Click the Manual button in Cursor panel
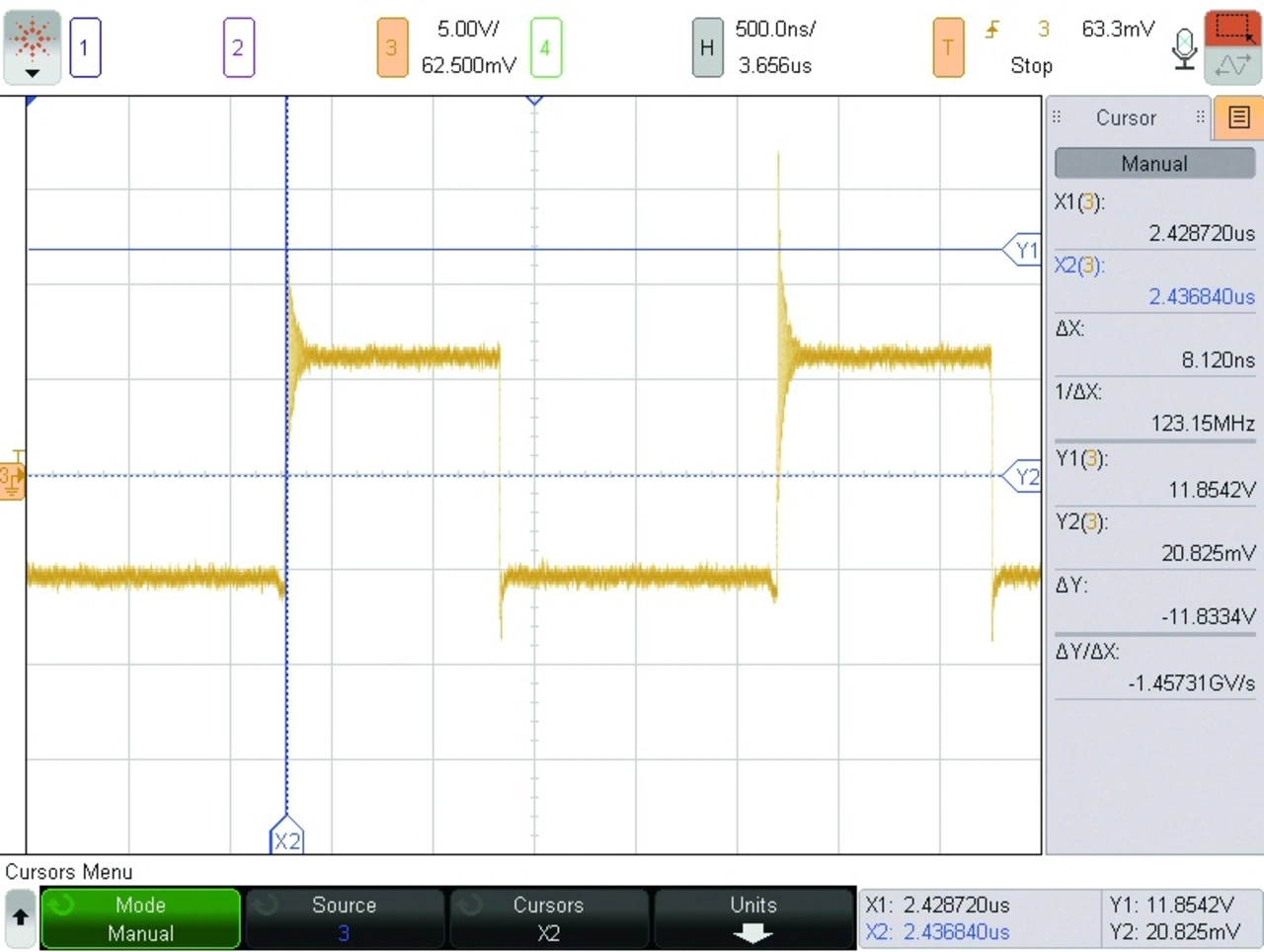Image resolution: width=1264 pixels, height=952 pixels. click(x=1153, y=164)
